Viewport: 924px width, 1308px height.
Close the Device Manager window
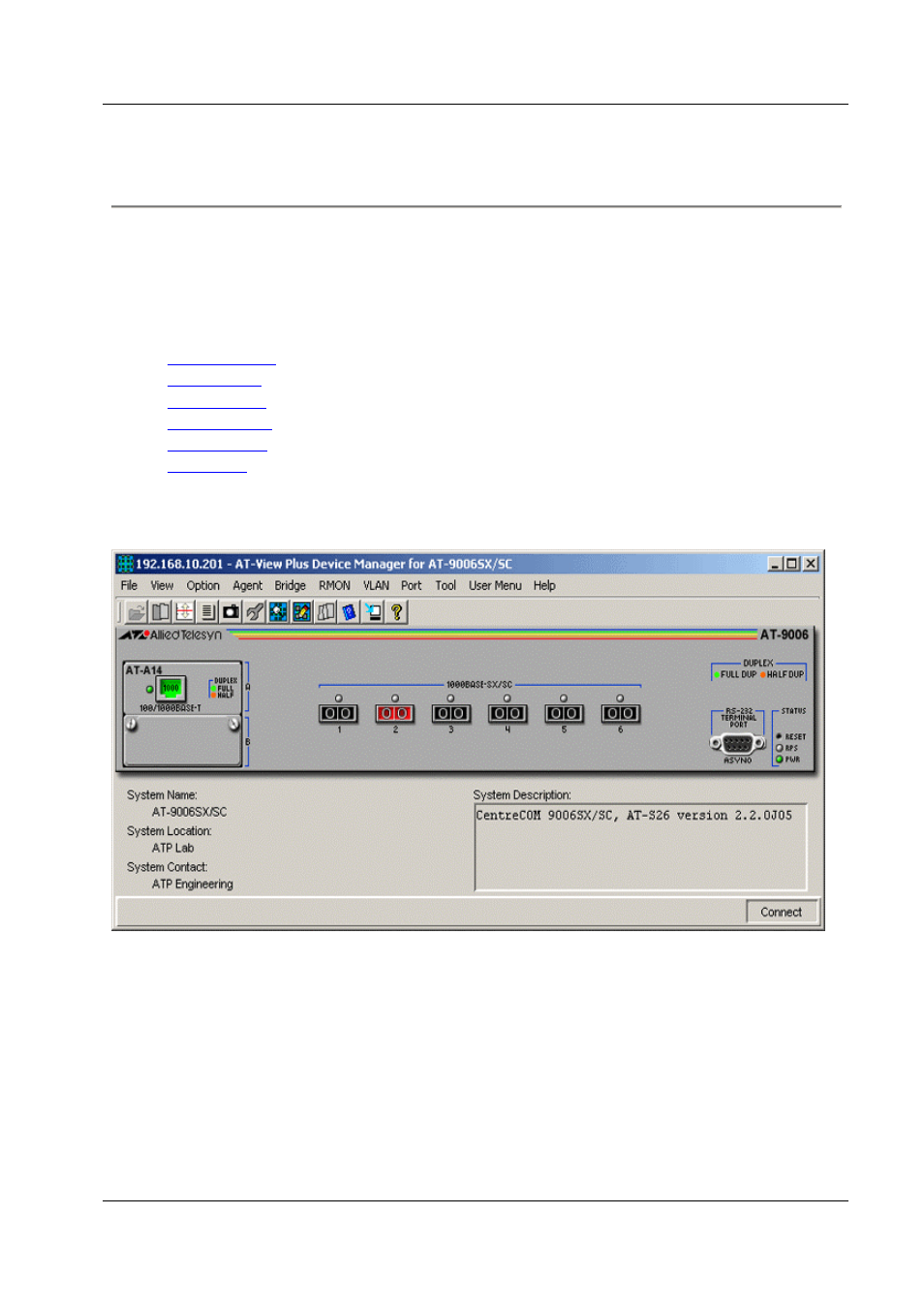tap(812, 564)
